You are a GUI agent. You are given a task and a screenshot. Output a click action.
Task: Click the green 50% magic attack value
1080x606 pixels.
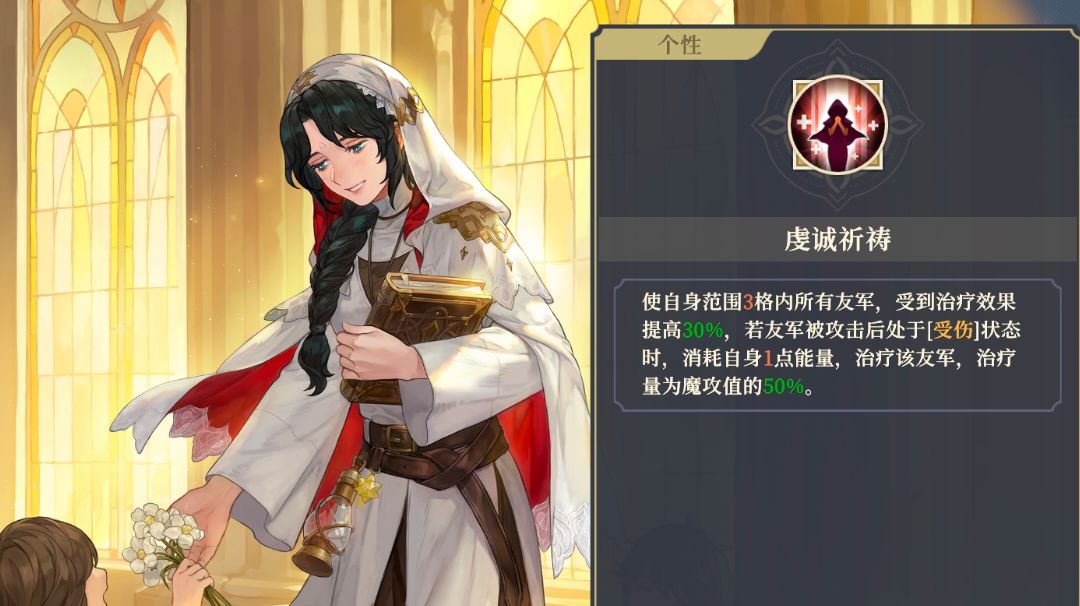[x=783, y=387]
